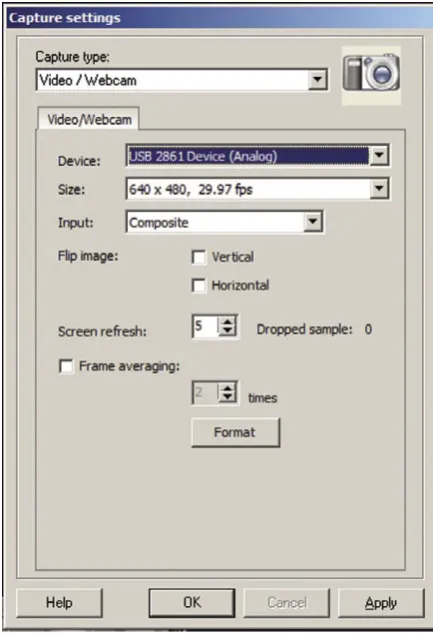Expand the Input dropdown arrow
This screenshot has height=635, width=433.
click(313, 222)
